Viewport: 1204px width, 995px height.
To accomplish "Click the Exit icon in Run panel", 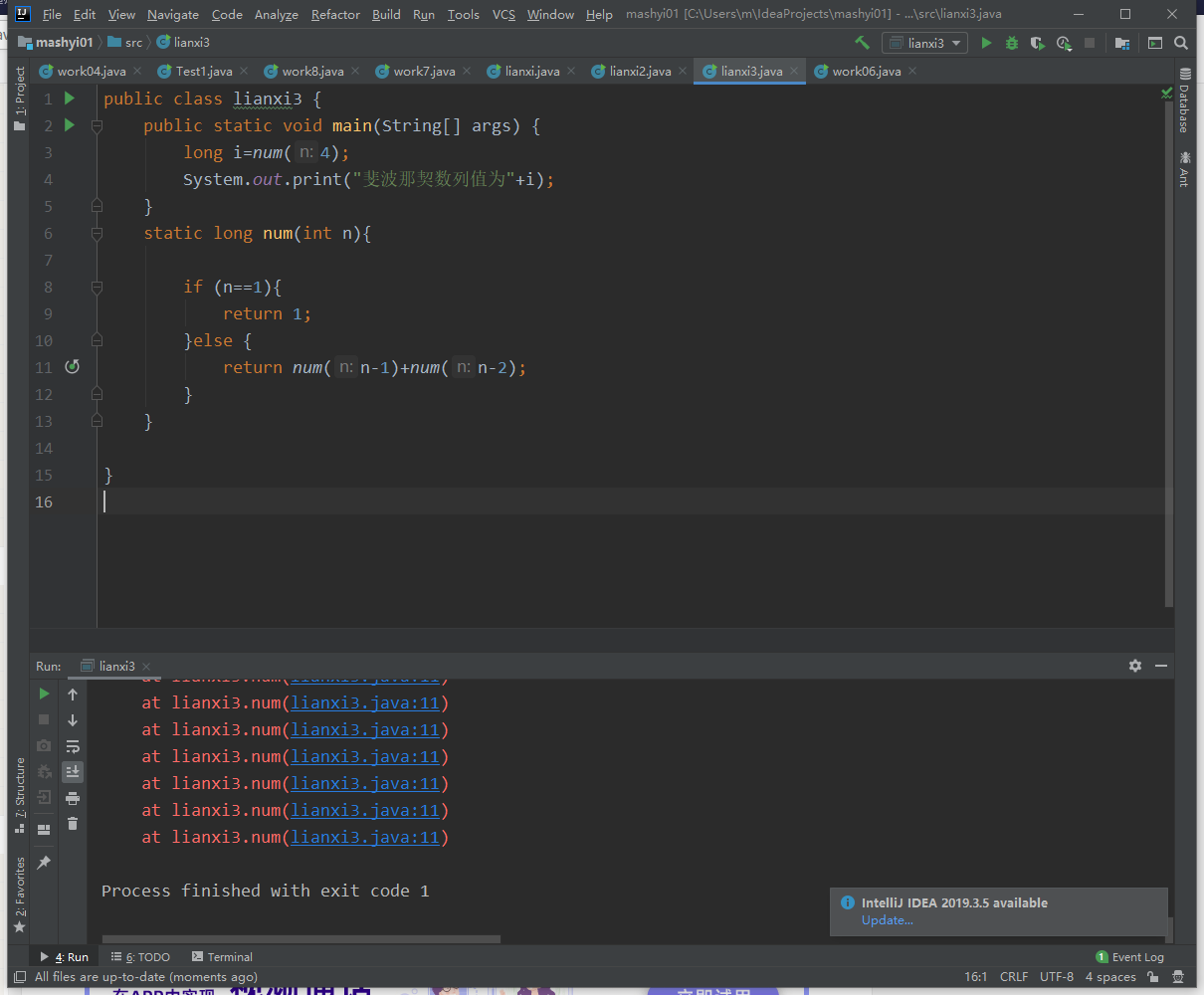I will pos(44,797).
